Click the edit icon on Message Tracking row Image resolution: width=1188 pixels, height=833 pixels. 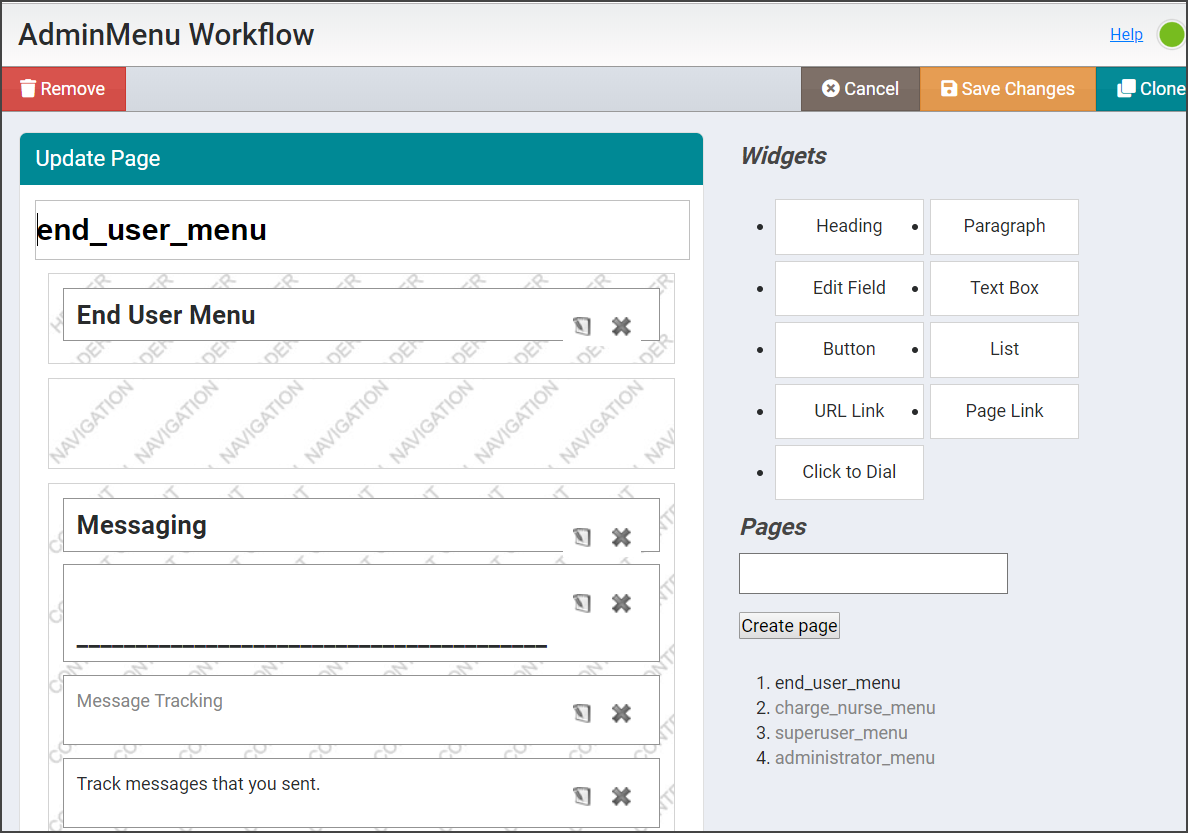coord(582,710)
